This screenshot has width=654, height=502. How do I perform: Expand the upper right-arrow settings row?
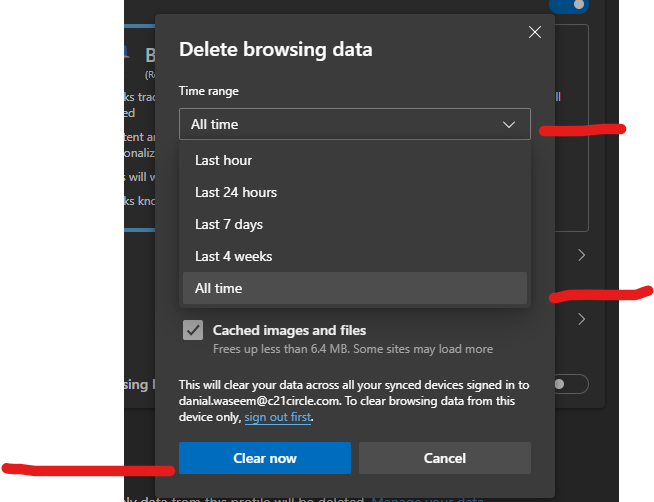click(581, 256)
